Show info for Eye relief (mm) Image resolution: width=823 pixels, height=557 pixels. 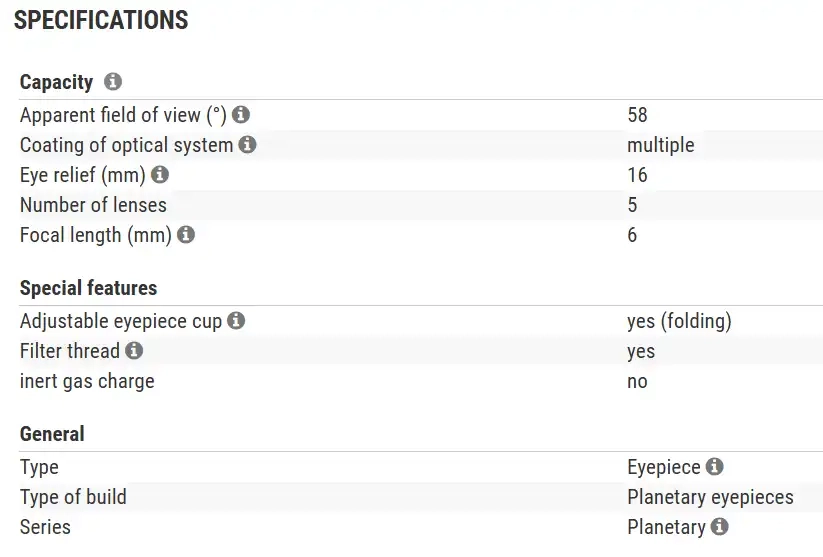(x=160, y=175)
